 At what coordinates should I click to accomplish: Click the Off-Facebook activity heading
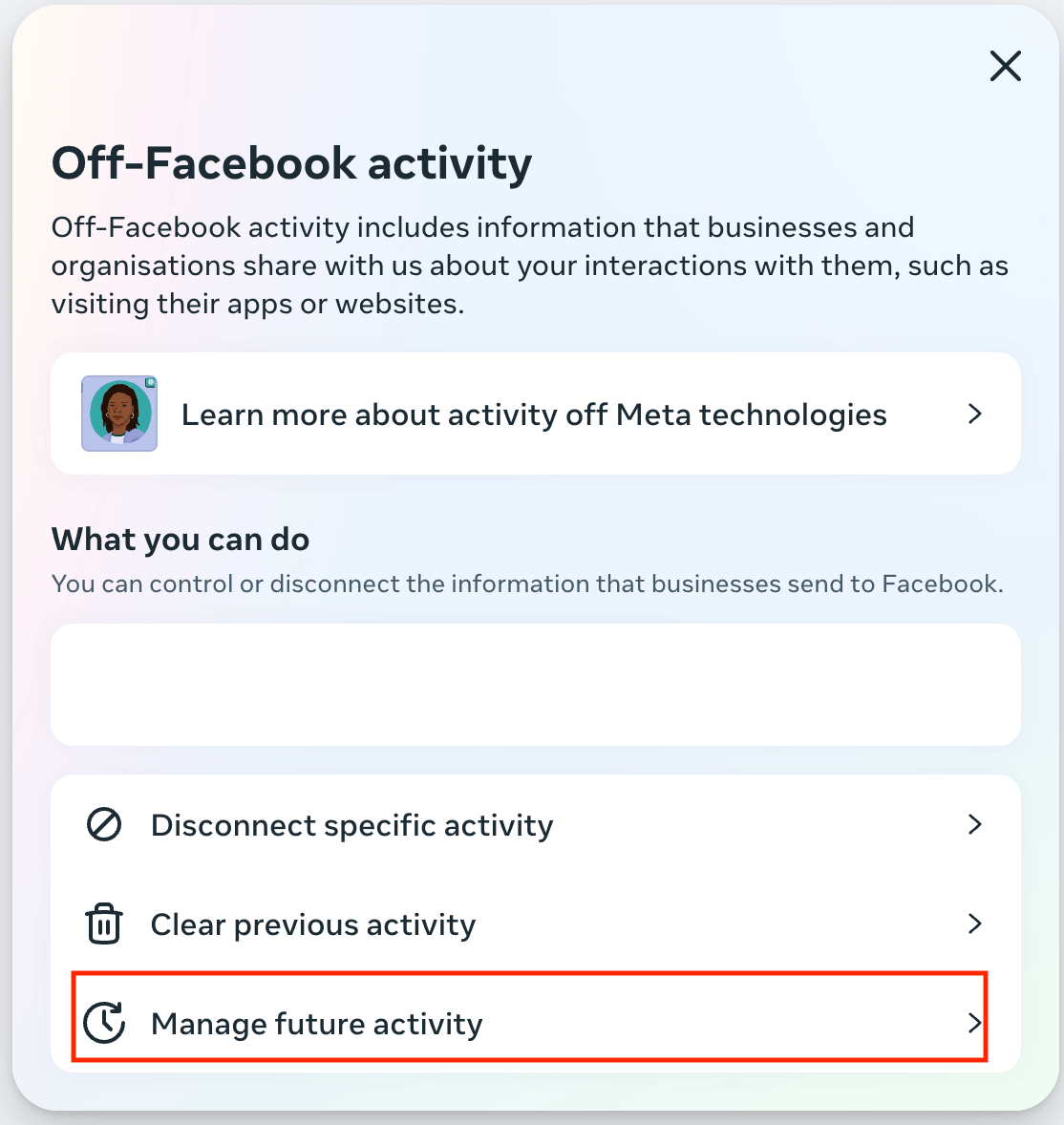(x=291, y=162)
